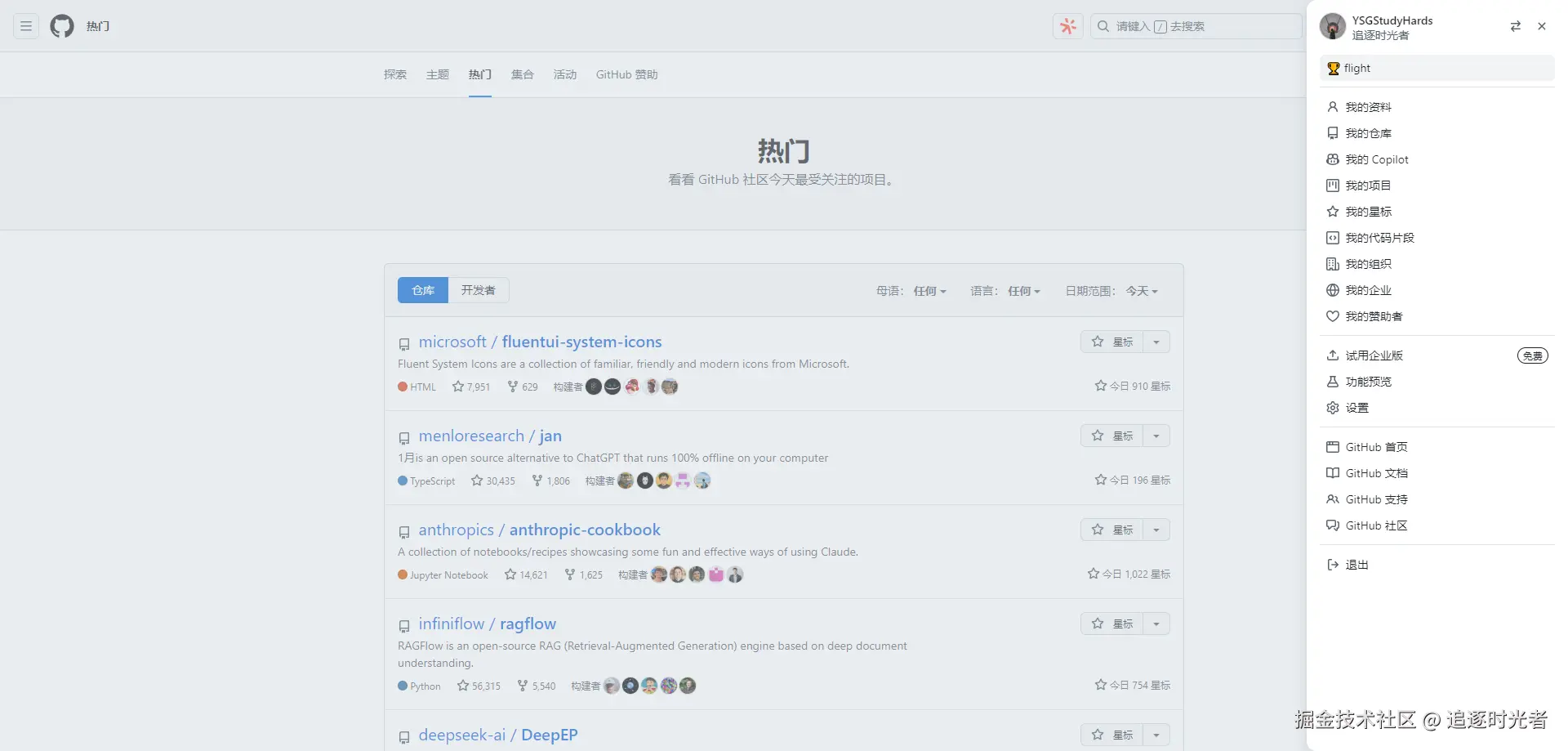Click the people icon beside GitHub 支持
Viewport: 1568px width, 751px height.
click(x=1333, y=499)
